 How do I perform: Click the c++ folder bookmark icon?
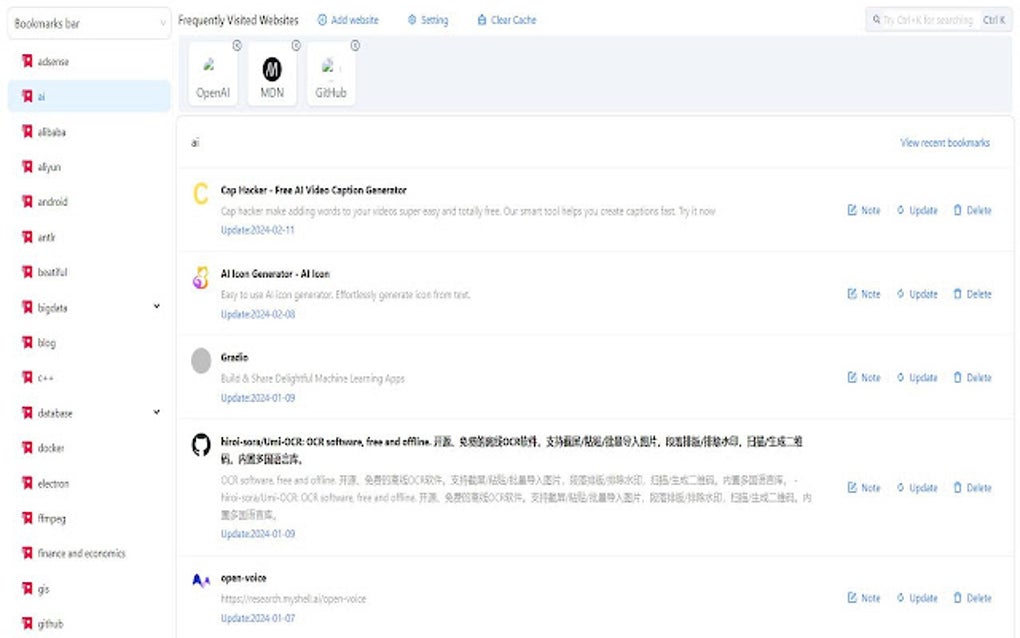coord(27,377)
